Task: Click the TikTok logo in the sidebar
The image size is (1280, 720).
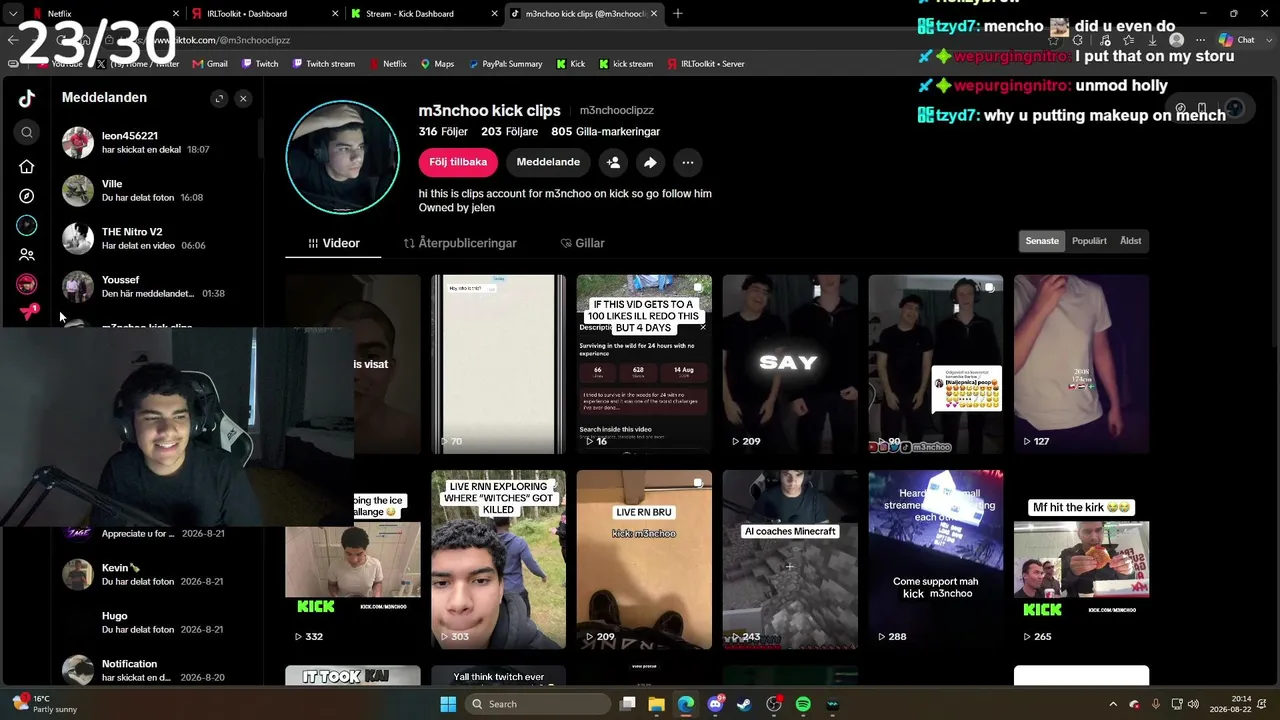Action: pos(27,98)
